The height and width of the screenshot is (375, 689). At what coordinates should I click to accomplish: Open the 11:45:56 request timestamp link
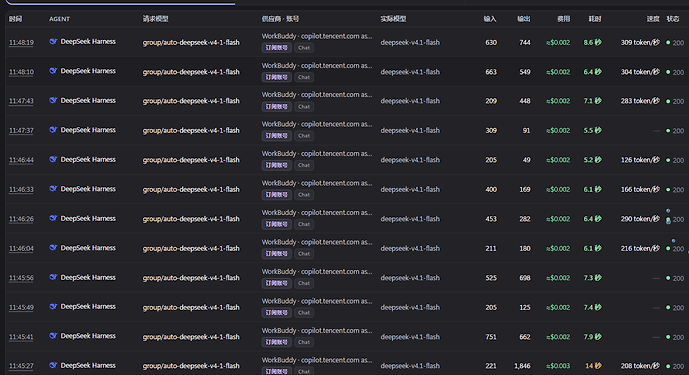(21, 278)
